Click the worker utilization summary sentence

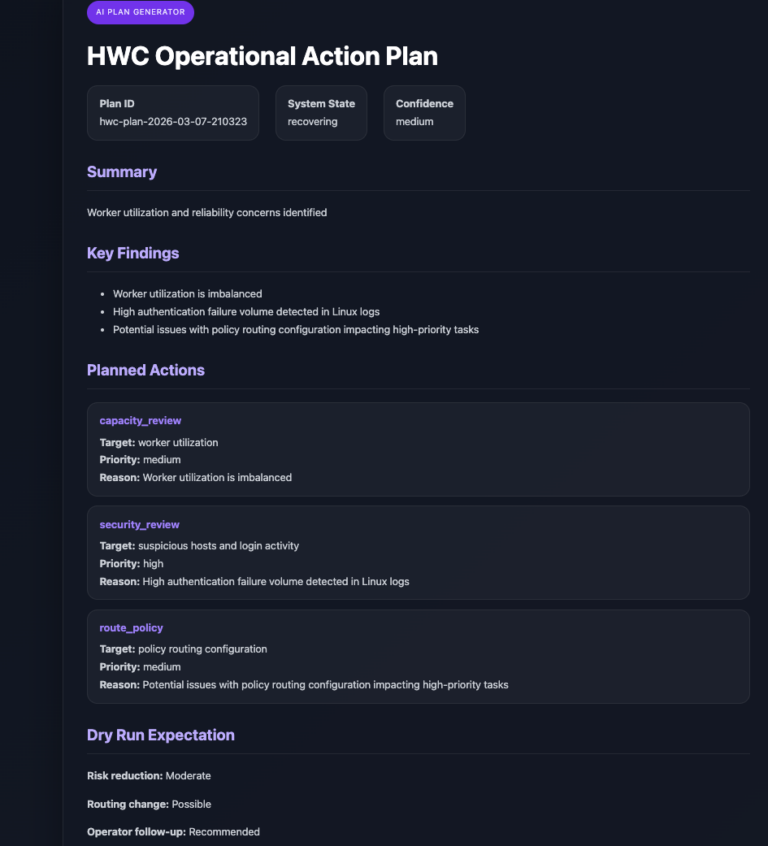point(207,212)
